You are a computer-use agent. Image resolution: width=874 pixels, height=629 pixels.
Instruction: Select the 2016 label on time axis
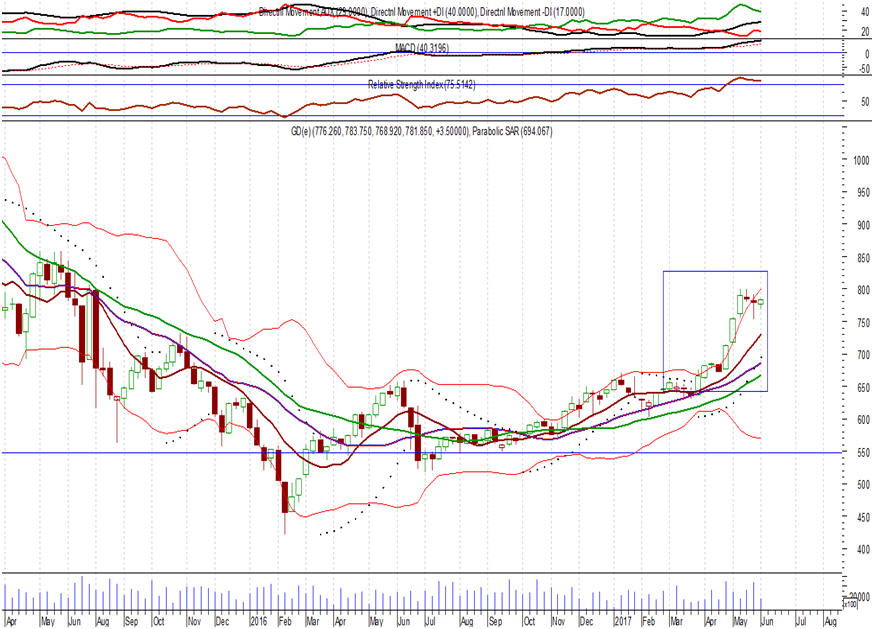coord(258,621)
